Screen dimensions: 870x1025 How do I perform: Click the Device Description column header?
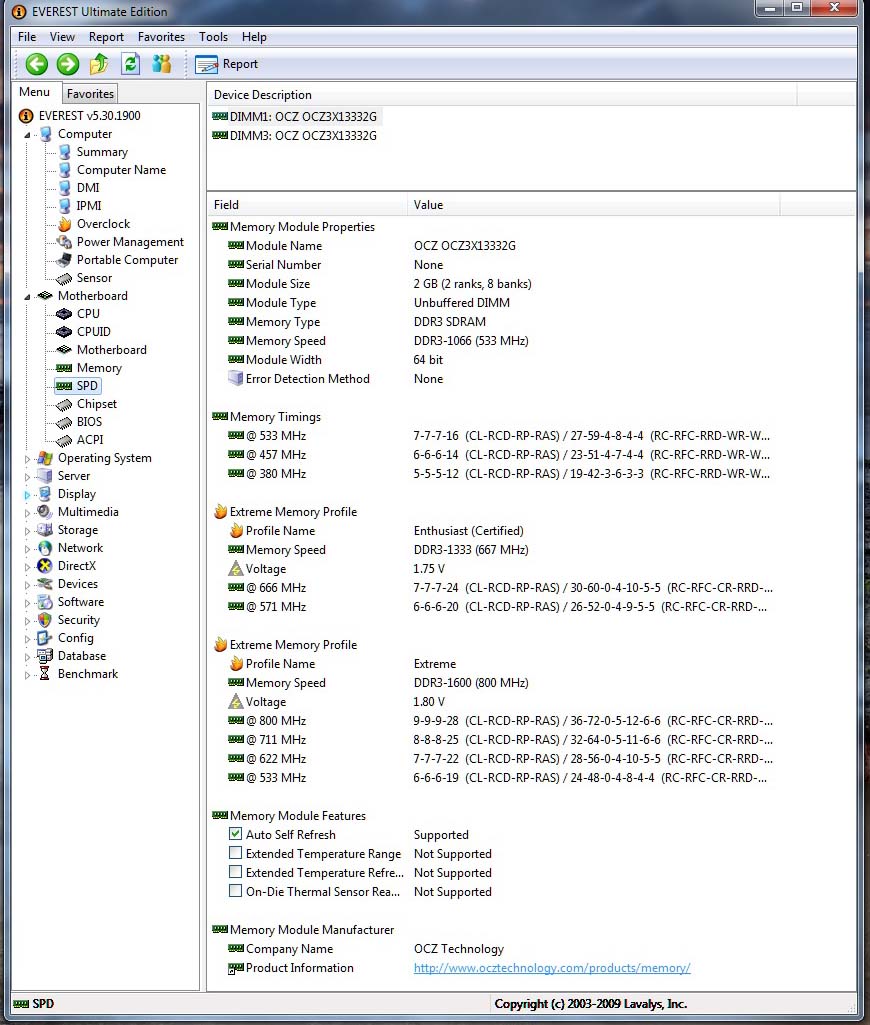502,95
